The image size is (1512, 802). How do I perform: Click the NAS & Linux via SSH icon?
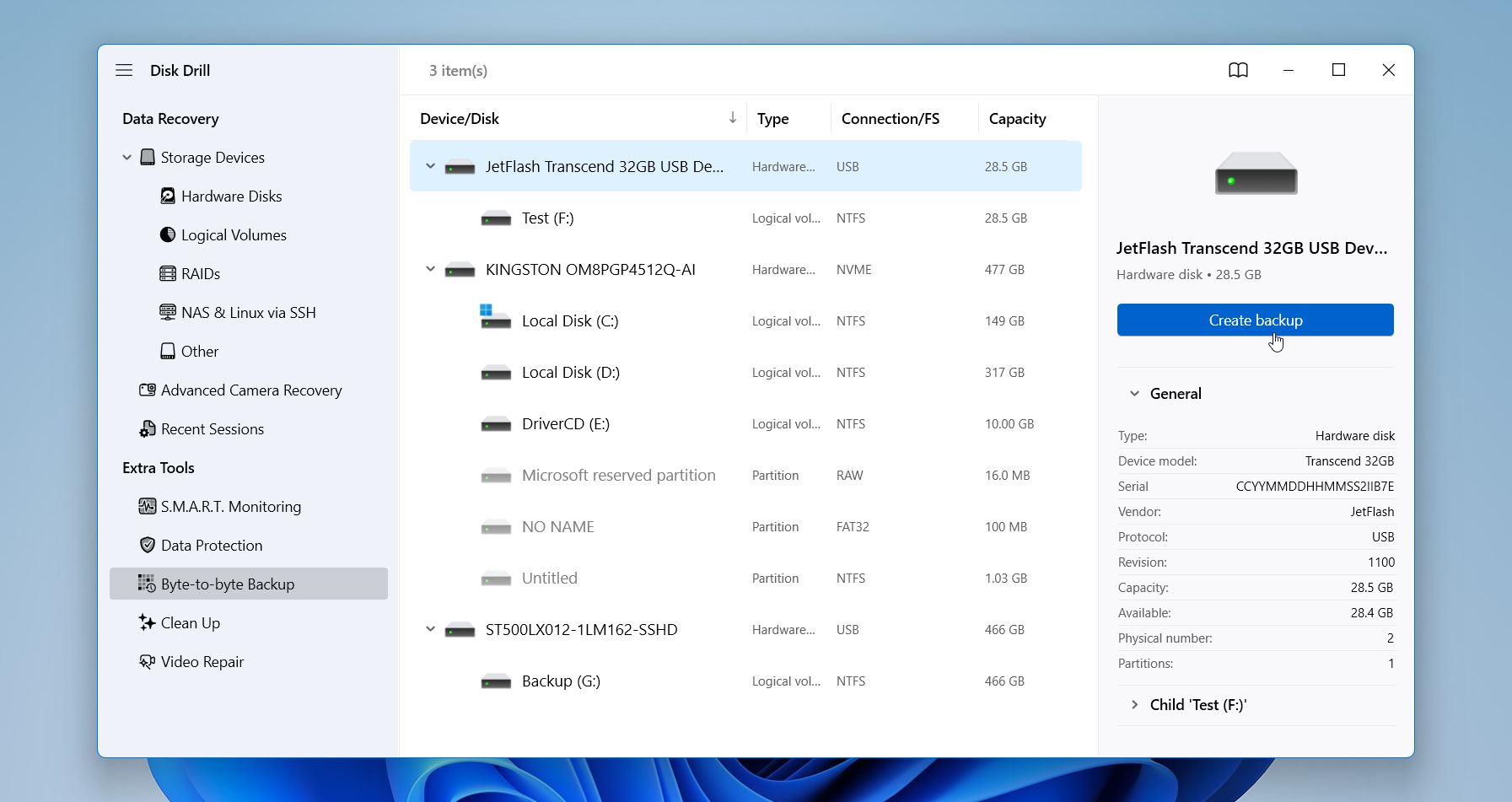[x=168, y=312]
